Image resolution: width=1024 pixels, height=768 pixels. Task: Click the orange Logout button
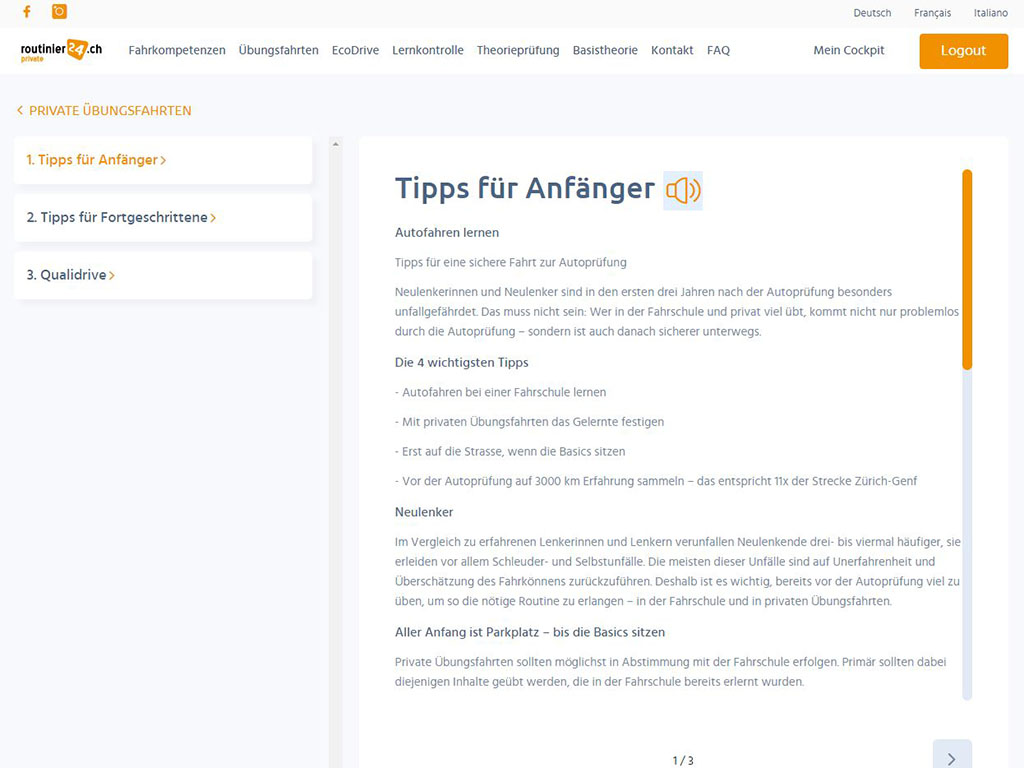tap(963, 51)
